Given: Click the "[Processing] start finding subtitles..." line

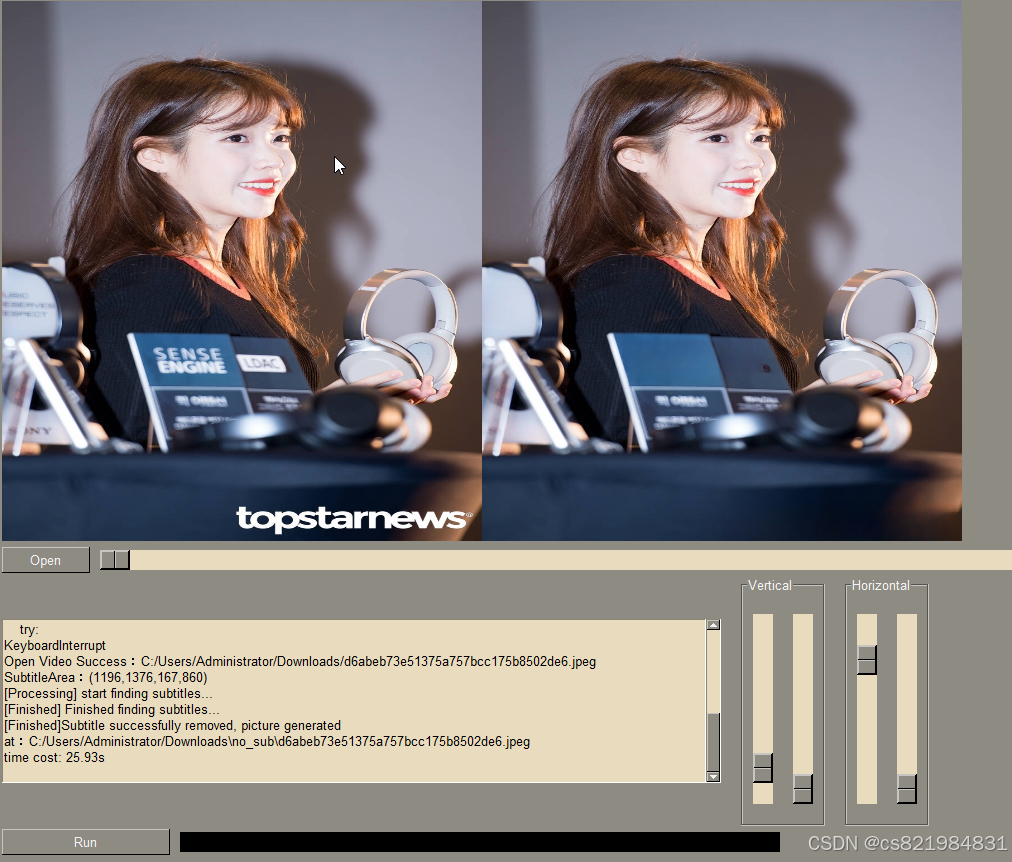Looking at the screenshot, I should [108, 694].
